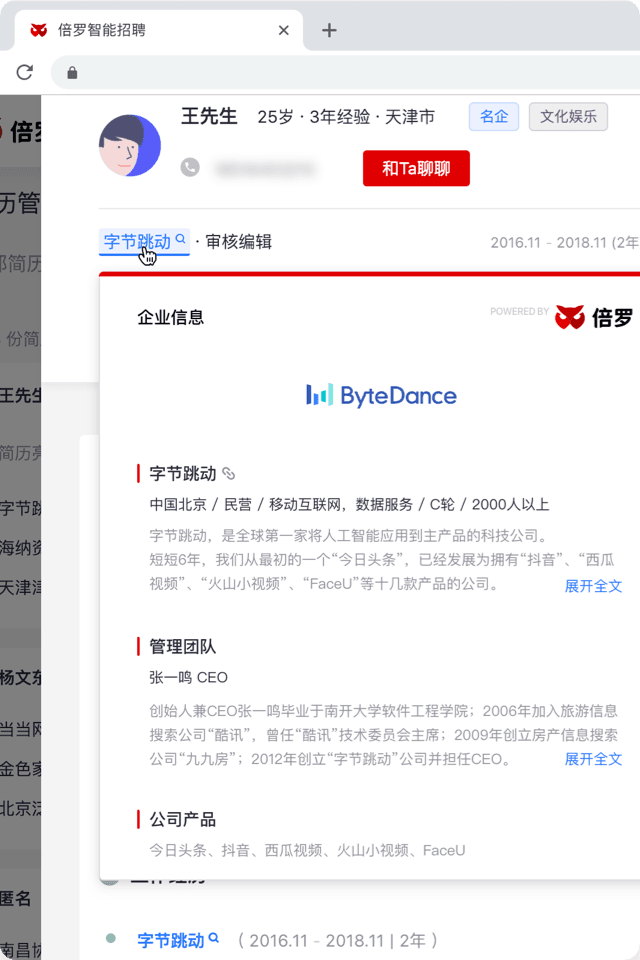Select the 名企 tag
The width and height of the screenshot is (640, 960).
coord(494,116)
